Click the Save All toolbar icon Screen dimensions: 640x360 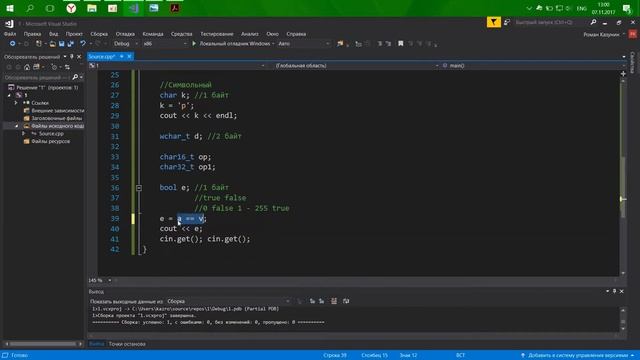71,44
